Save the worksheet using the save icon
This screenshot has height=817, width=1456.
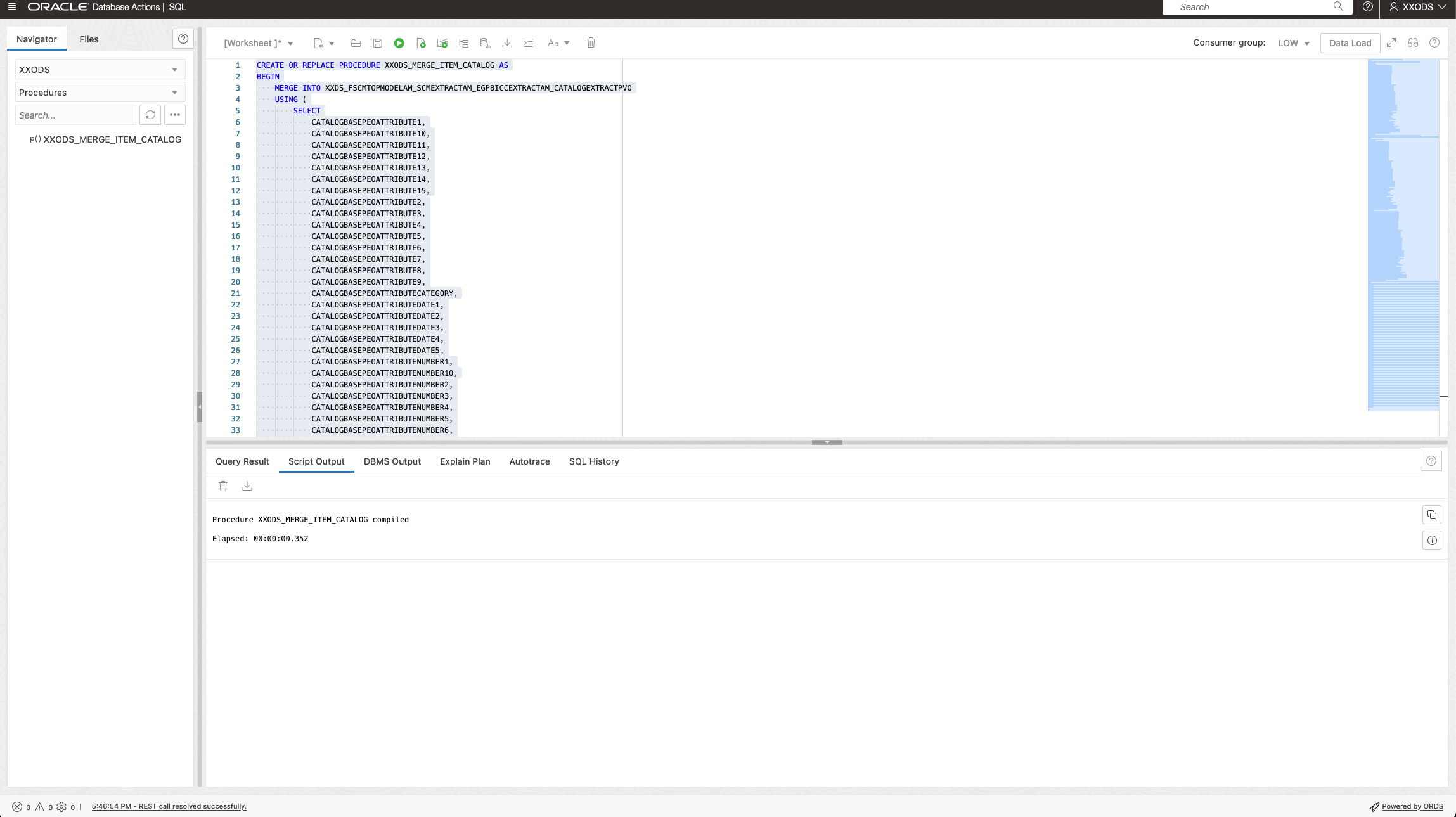377,42
